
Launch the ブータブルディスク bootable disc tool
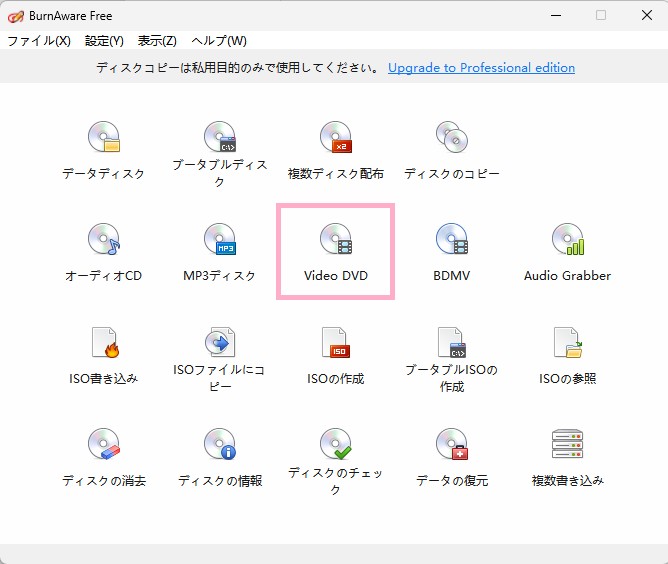219,153
